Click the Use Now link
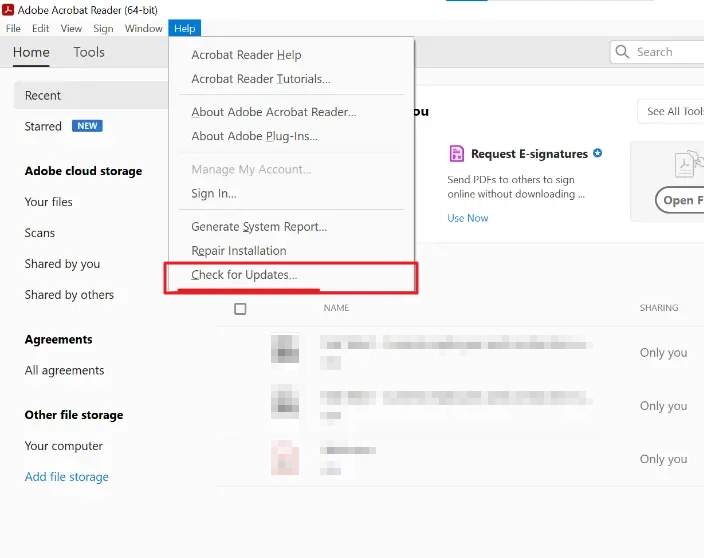Screen dimensions: 704x558 click(467, 218)
